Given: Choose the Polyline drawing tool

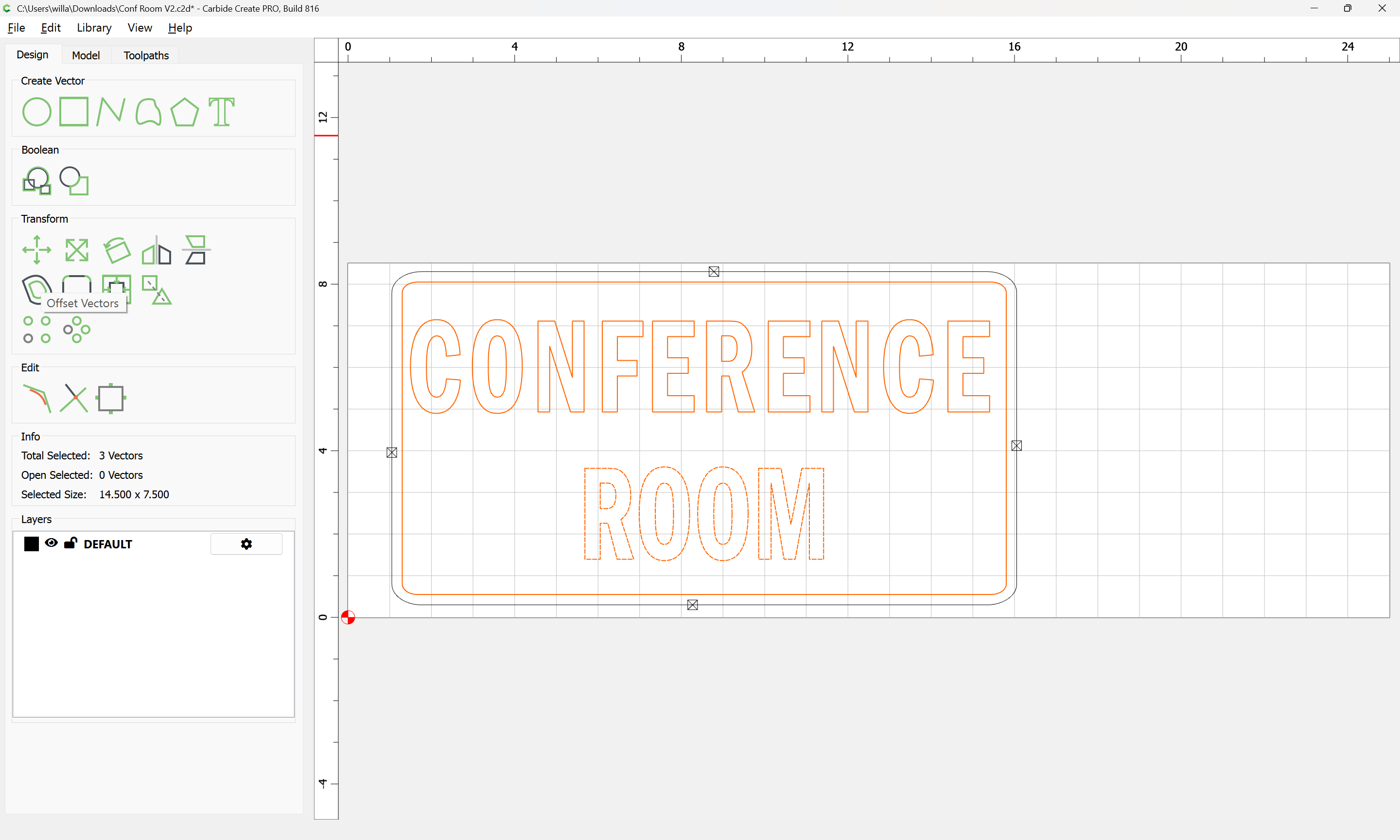Looking at the screenshot, I should (110, 111).
